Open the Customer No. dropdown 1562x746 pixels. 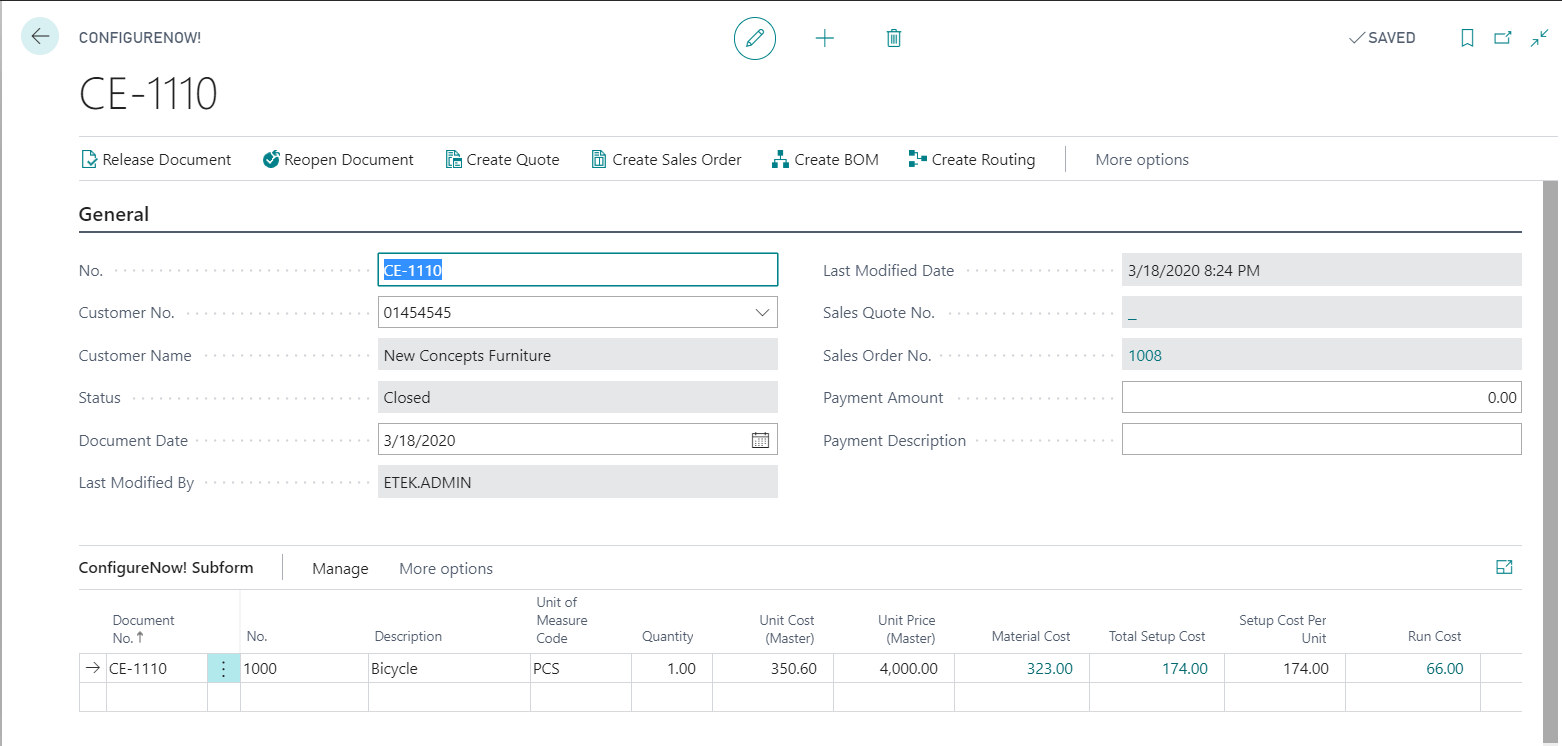tap(760, 313)
